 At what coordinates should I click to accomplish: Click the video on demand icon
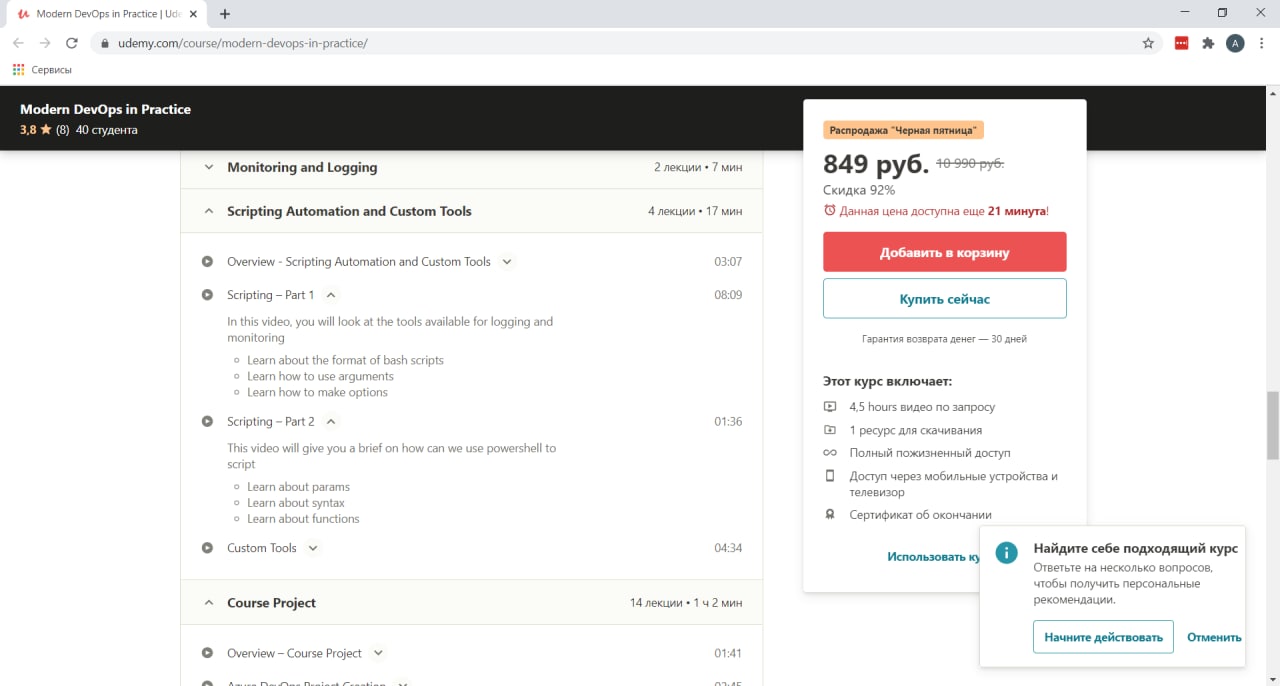click(x=829, y=407)
